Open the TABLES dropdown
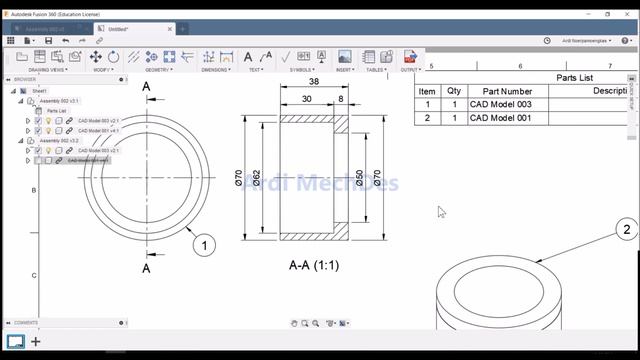The image size is (640, 360). [x=376, y=70]
